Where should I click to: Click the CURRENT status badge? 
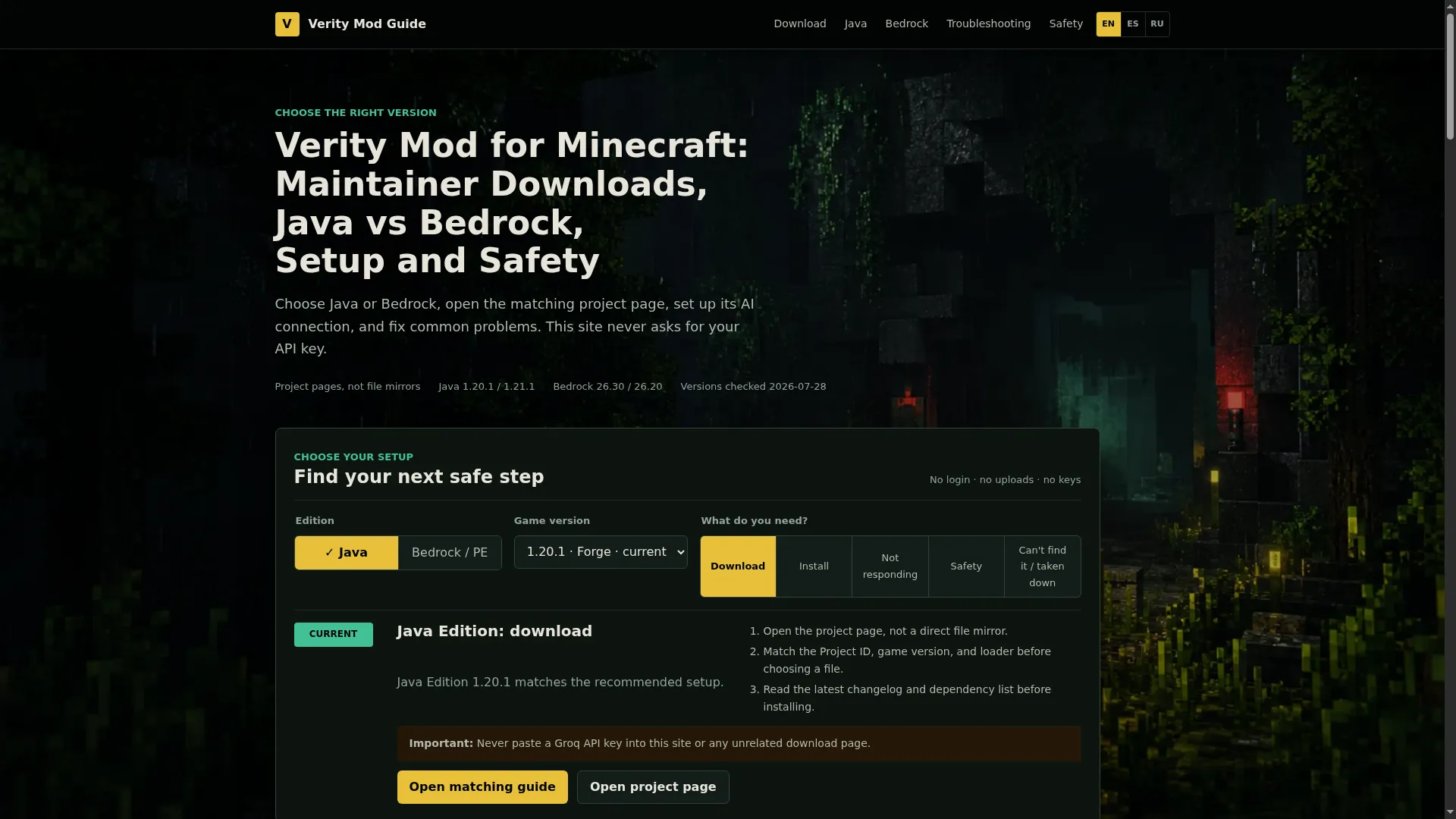point(333,635)
